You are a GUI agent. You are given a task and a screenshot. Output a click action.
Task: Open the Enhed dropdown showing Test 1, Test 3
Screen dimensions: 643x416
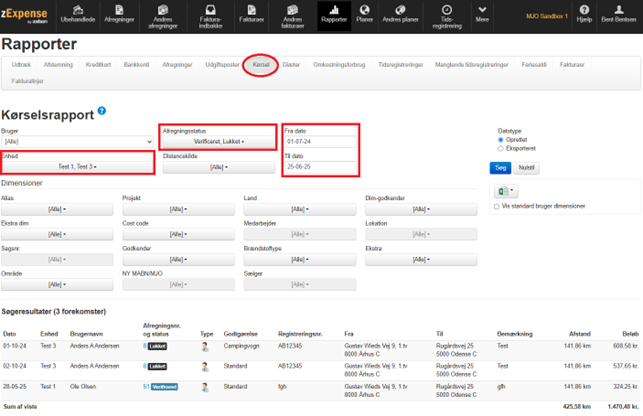77,167
